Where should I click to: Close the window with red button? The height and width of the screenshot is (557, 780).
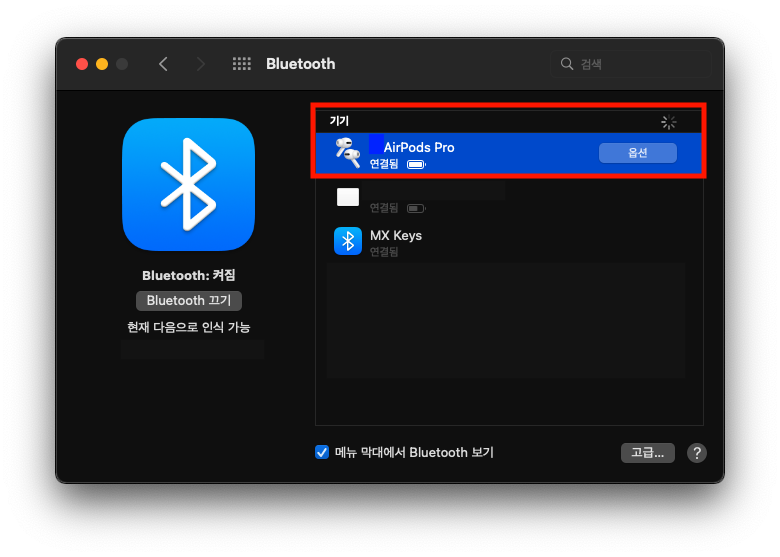click(82, 64)
